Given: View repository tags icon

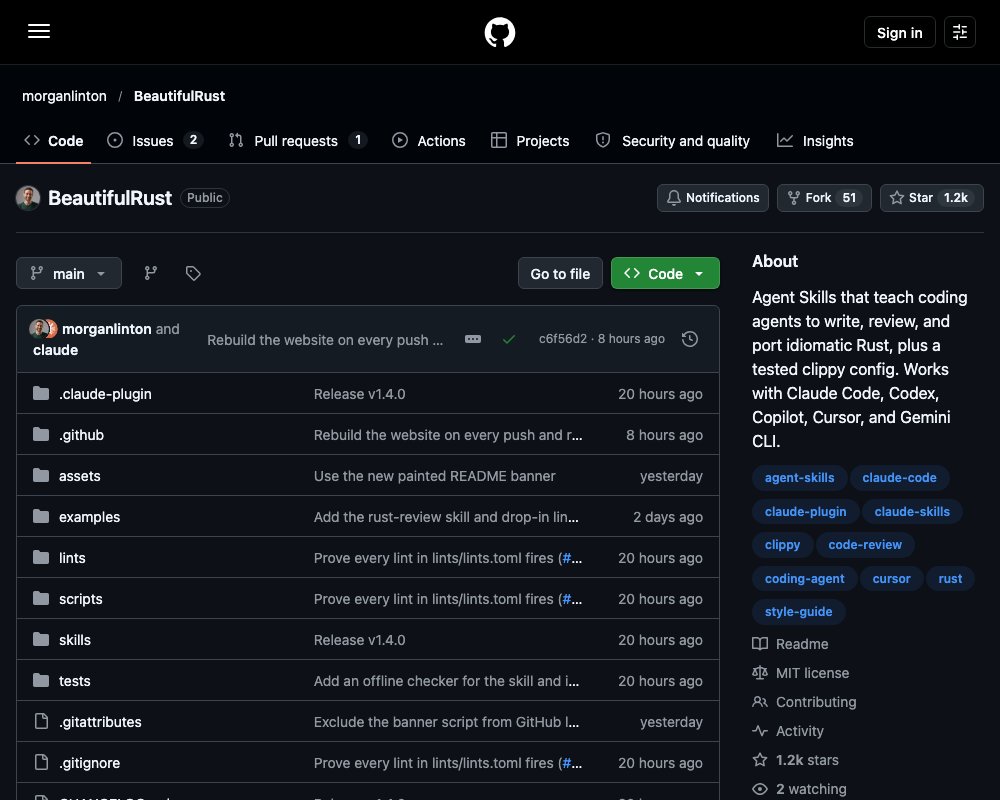Looking at the screenshot, I should click(193, 273).
